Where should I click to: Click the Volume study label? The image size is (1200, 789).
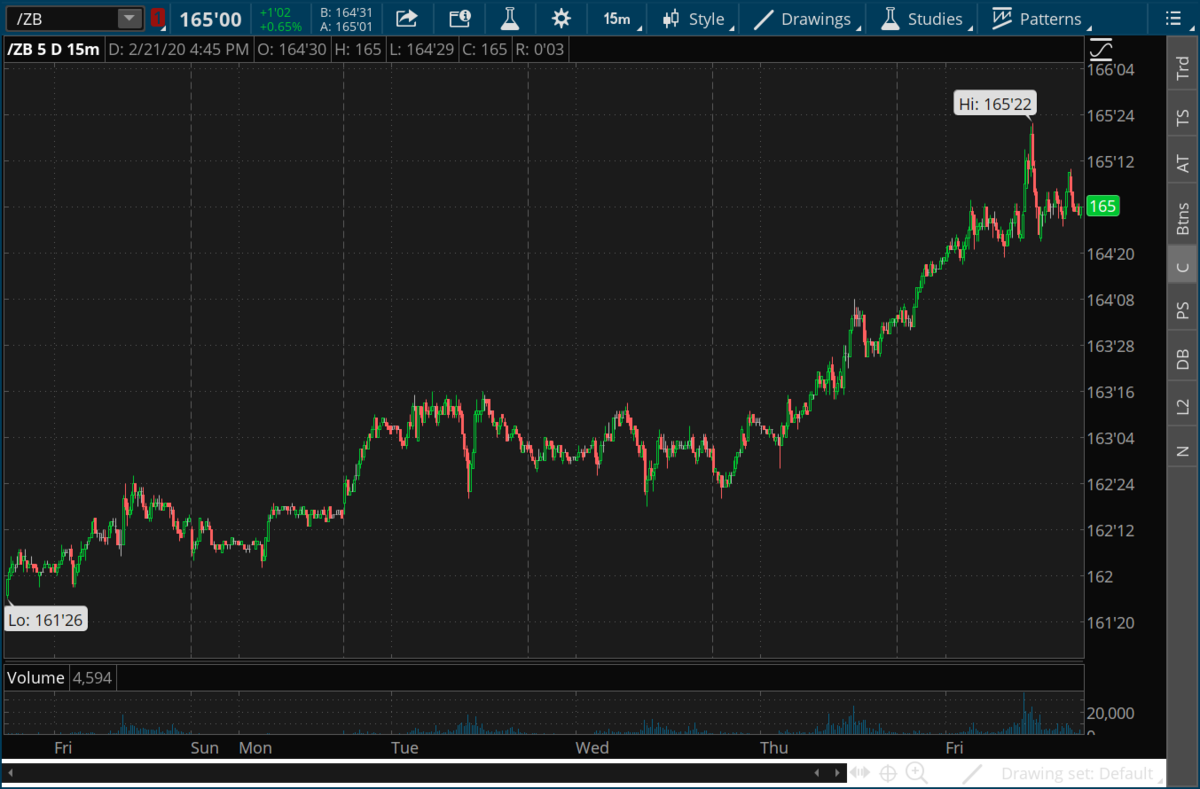click(x=36, y=678)
